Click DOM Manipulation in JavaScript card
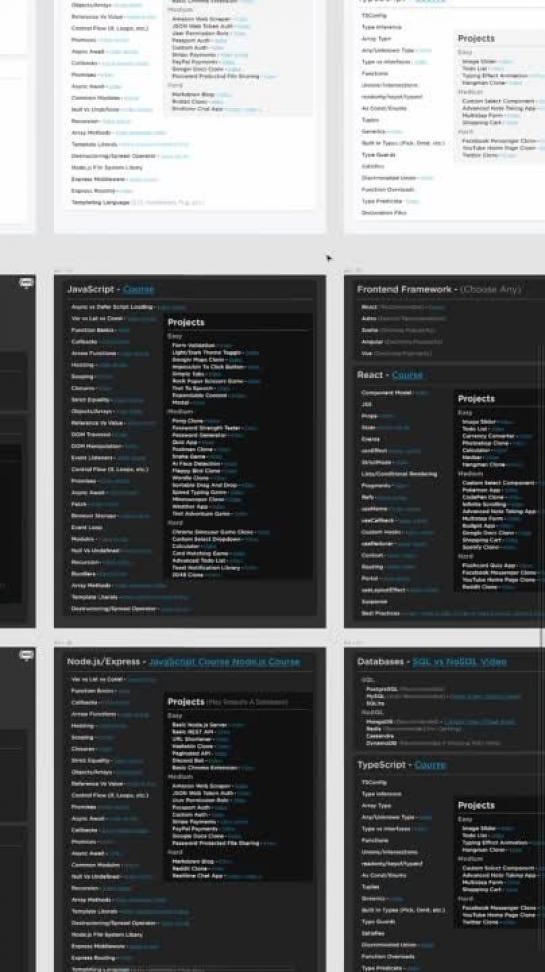Screen dimensions: 545x972 click(96, 446)
